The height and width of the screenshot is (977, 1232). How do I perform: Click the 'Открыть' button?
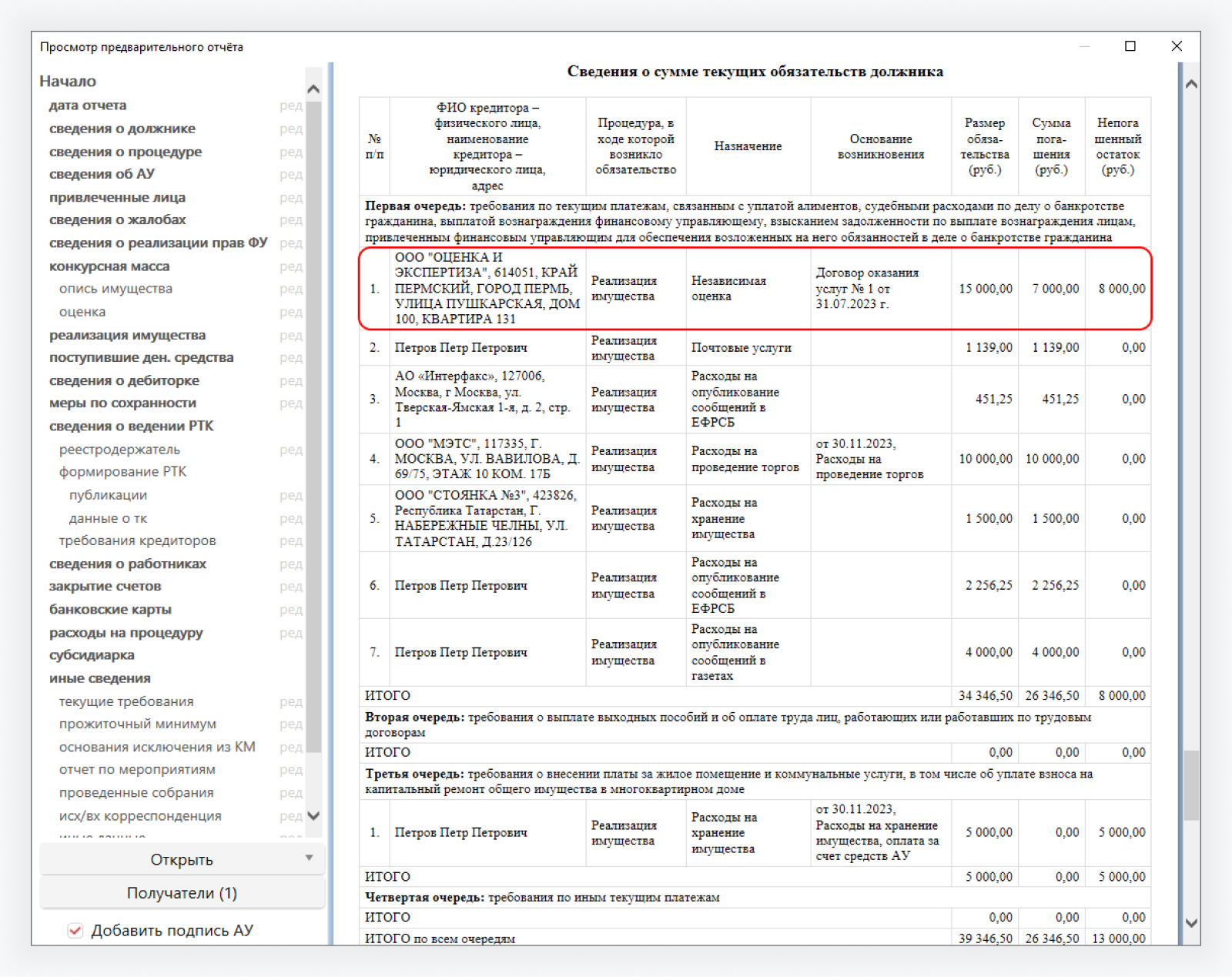coord(182,859)
